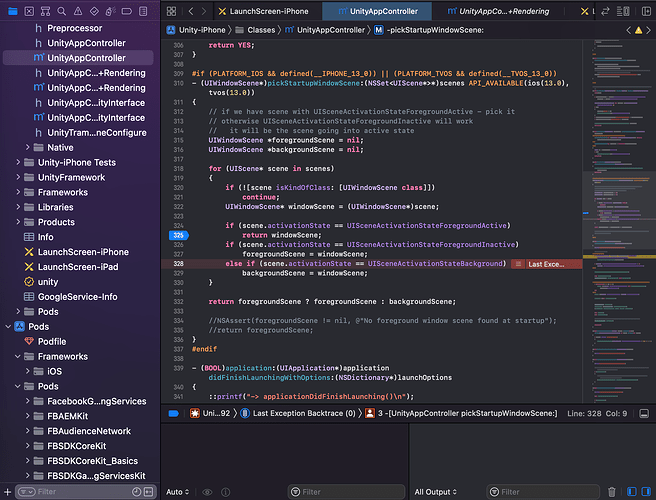Go forward in editor history

(204, 11)
